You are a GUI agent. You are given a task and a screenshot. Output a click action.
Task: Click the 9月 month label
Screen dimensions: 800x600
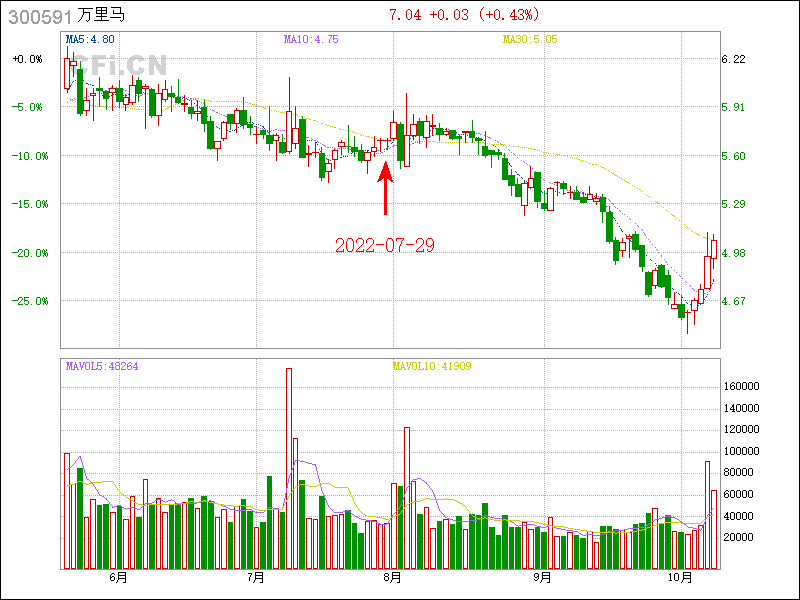pos(541,577)
